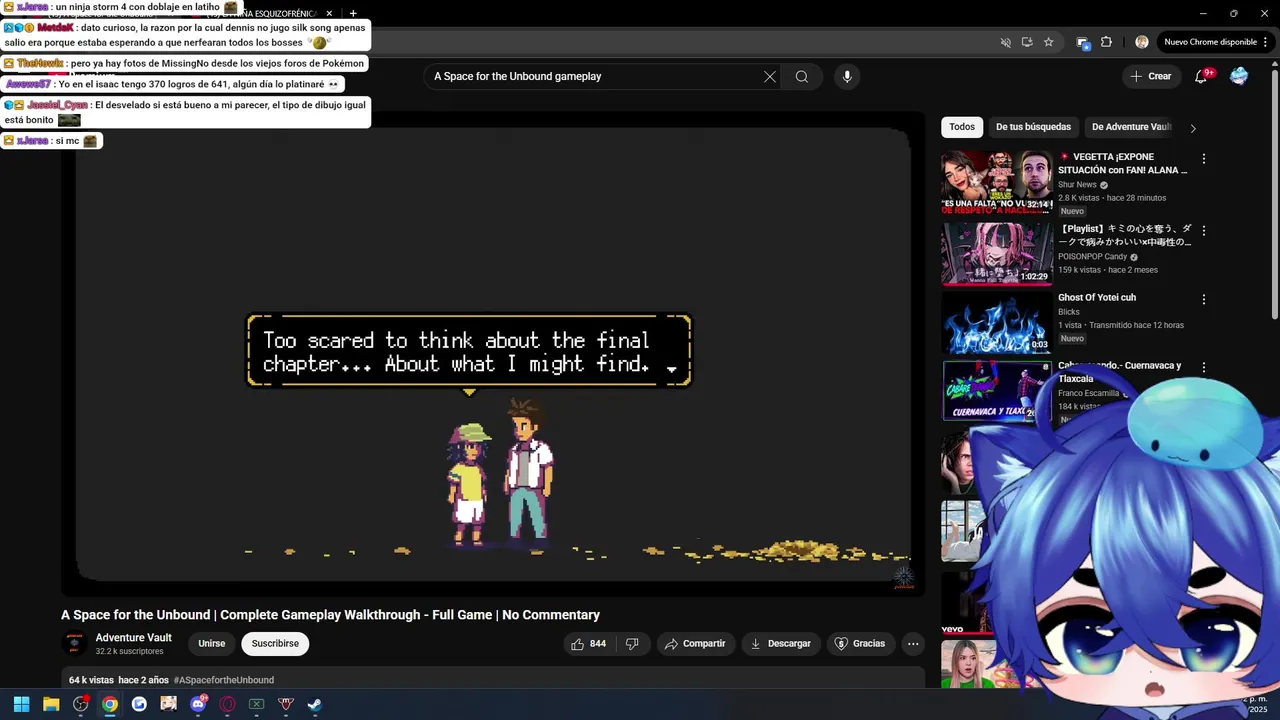The height and width of the screenshot is (720, 1280).
Task: Open the more actions three-dot menu
Action: tap(913, 644)
